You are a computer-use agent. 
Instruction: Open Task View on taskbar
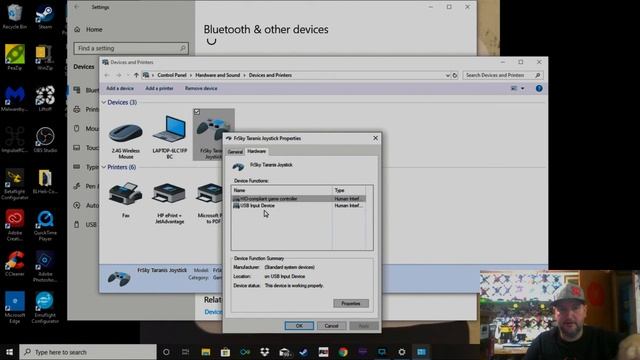point(185,352)
